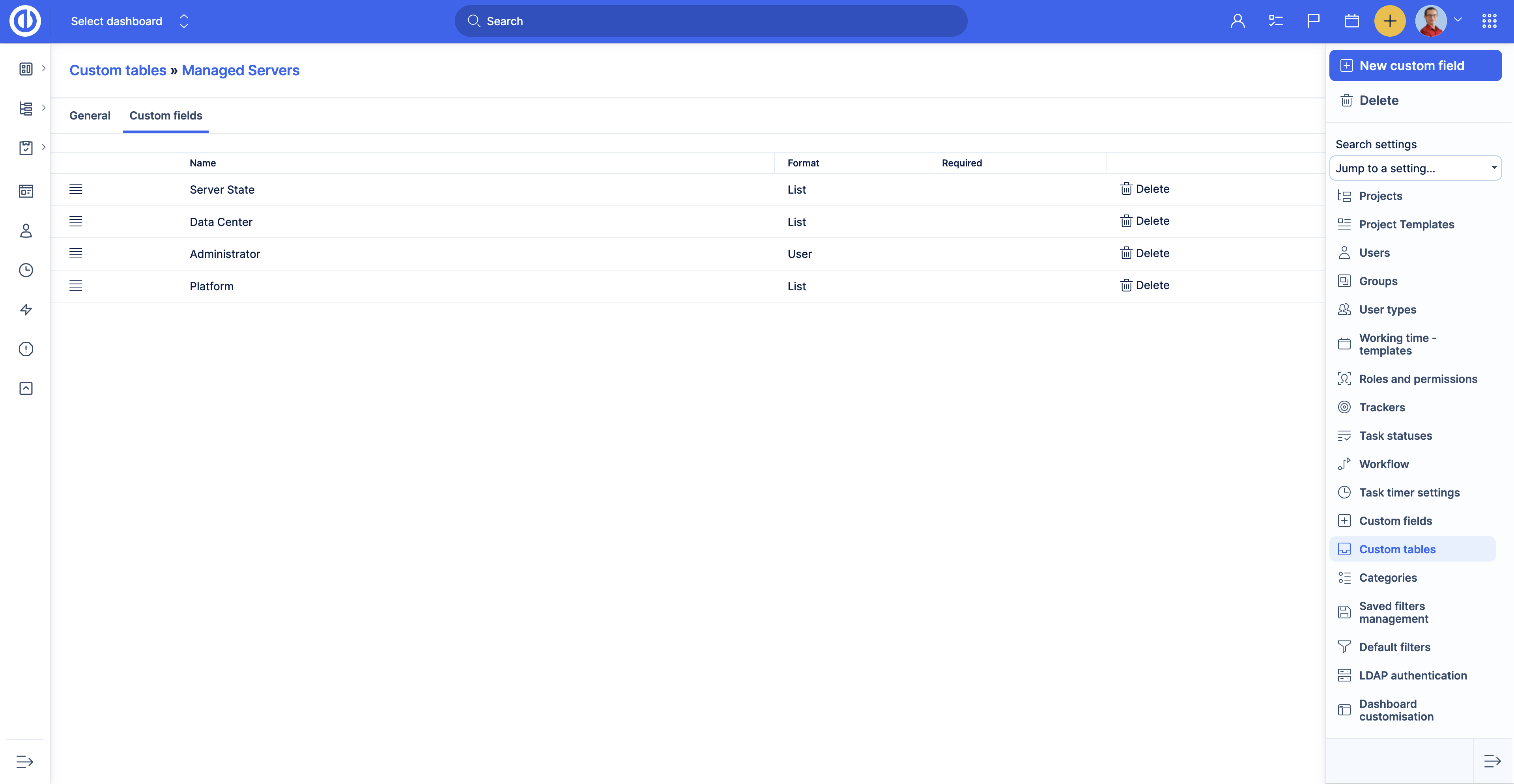Click the lightning bolt icon in left sidebar

click(x=26, y=310)
